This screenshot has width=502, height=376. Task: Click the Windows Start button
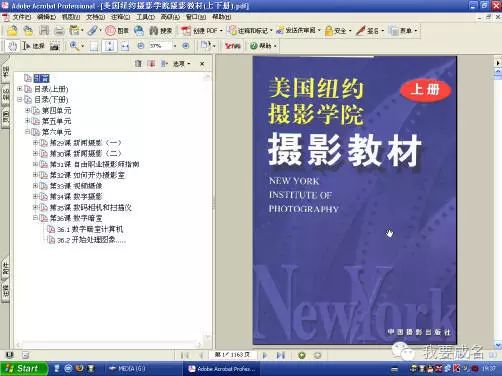(x=23, y=369)
